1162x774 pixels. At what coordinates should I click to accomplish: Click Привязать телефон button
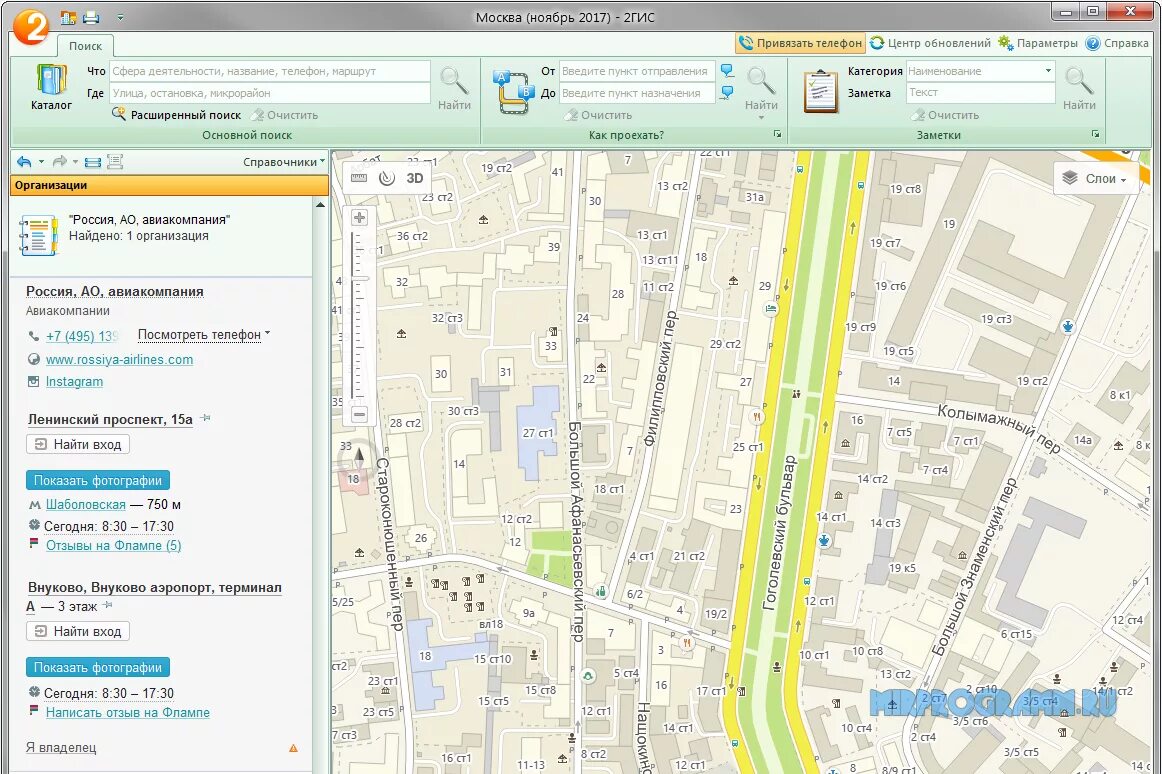tap(800, 43)
